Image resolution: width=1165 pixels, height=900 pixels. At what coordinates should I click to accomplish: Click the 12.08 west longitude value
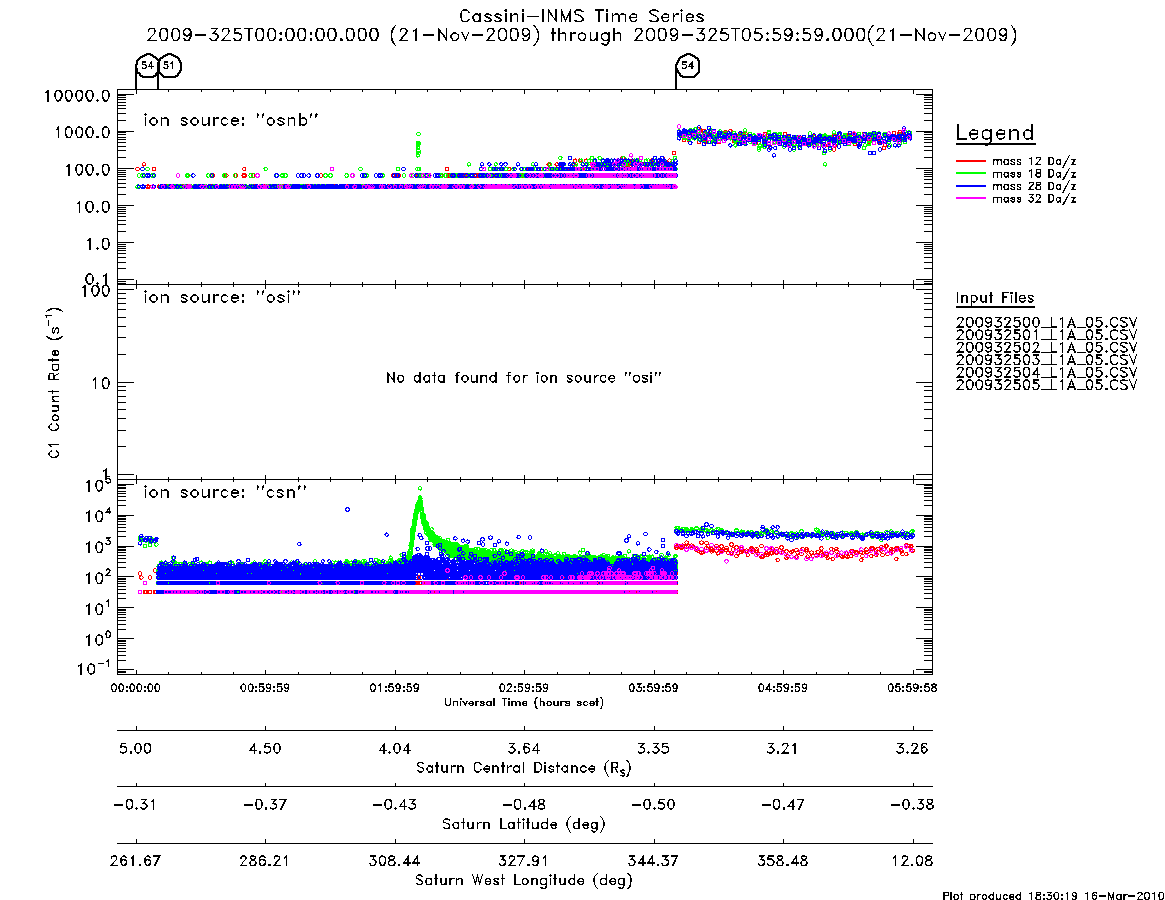pos(912,861)
